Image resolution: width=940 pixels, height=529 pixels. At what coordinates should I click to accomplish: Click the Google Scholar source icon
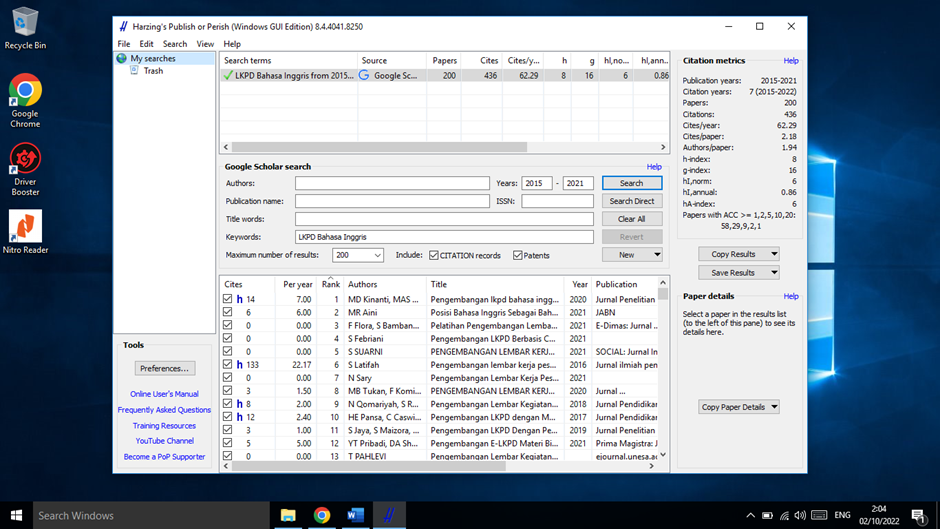pyautogui.click(x=364, y=76)
